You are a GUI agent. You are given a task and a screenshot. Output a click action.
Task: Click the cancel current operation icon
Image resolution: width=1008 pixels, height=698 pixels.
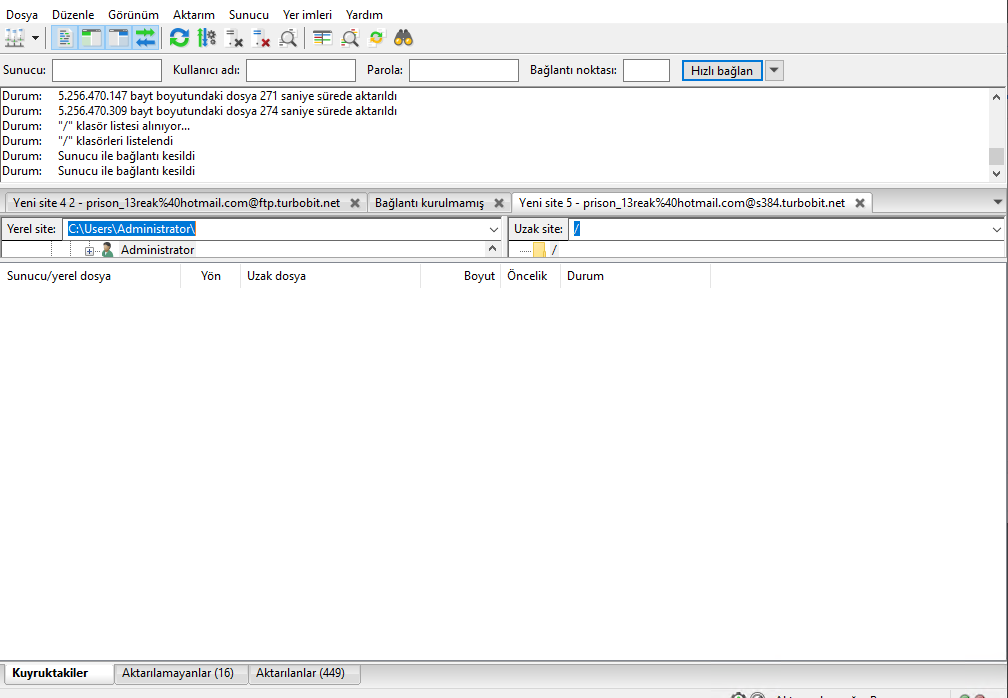(235, 38)
